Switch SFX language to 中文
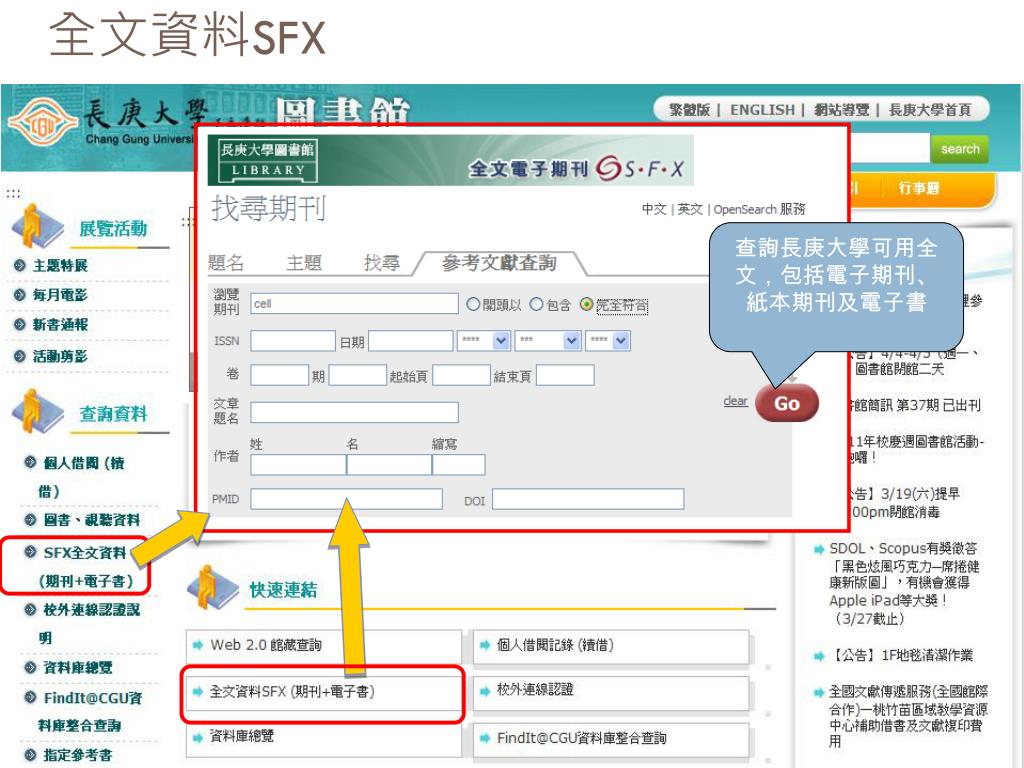Screen dimensions: 1024x768 click(654, 209)
